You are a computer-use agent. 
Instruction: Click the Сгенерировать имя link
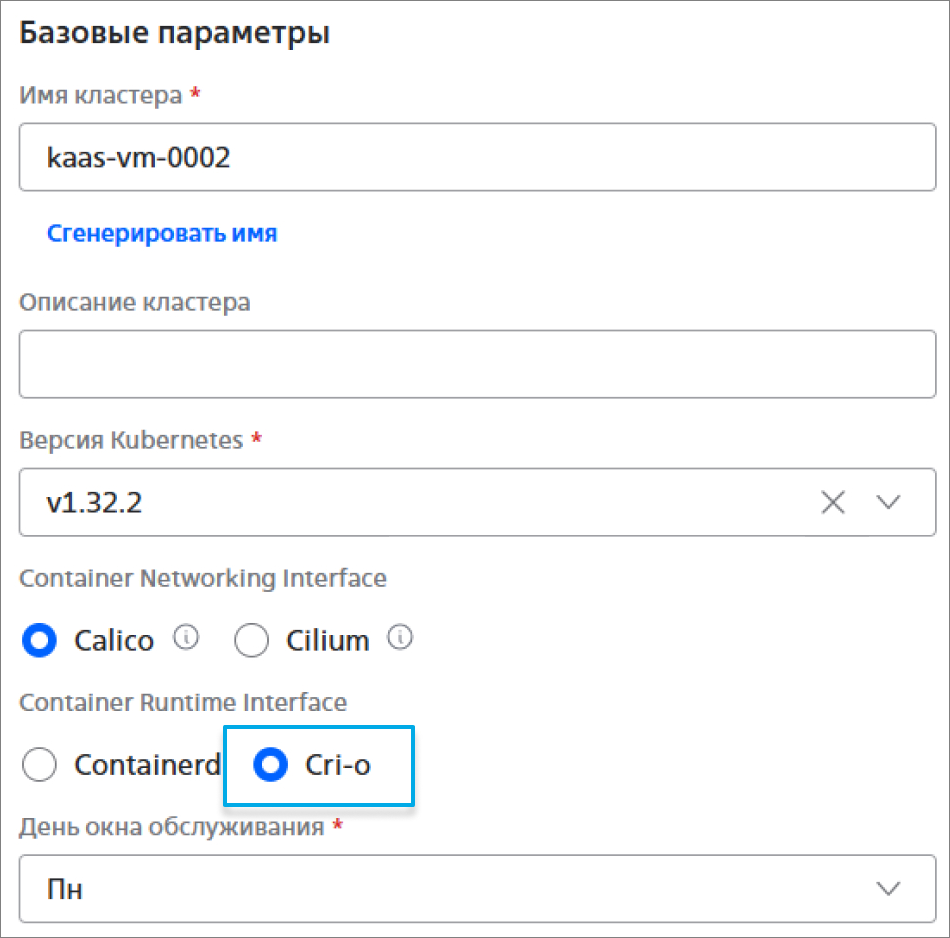click(162, 233)
